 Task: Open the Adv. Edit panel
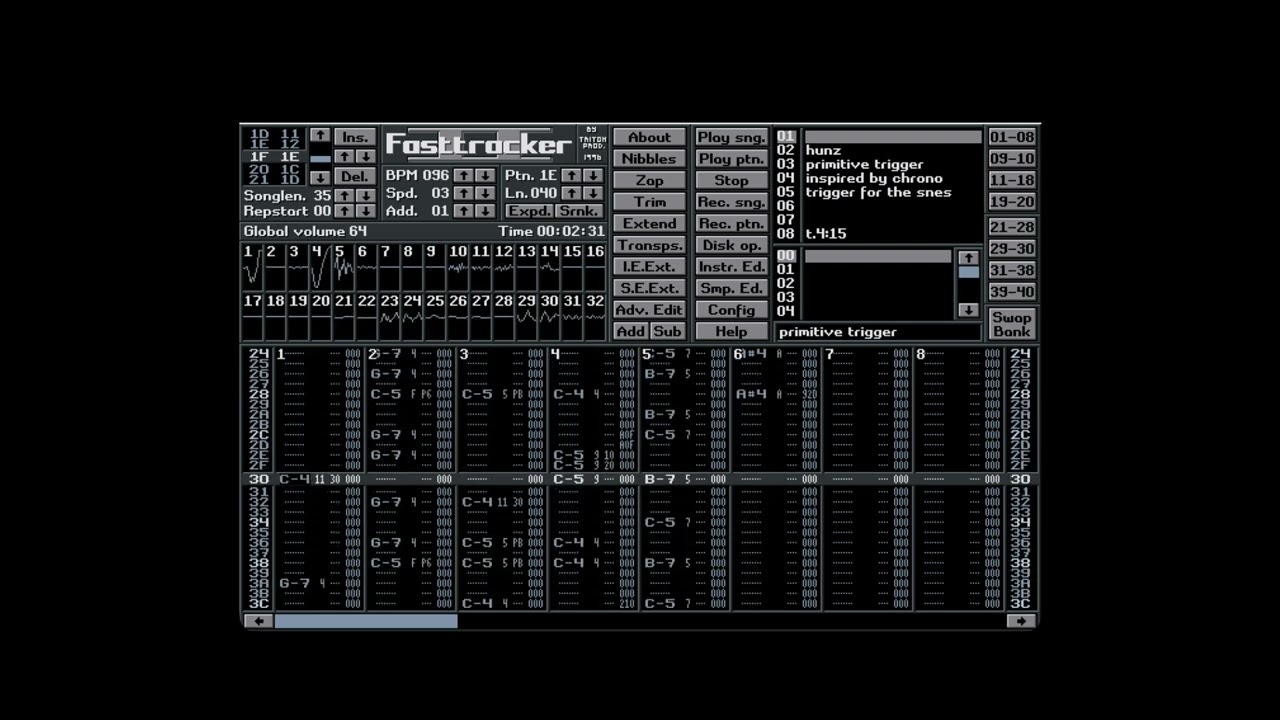pos(649,310)
